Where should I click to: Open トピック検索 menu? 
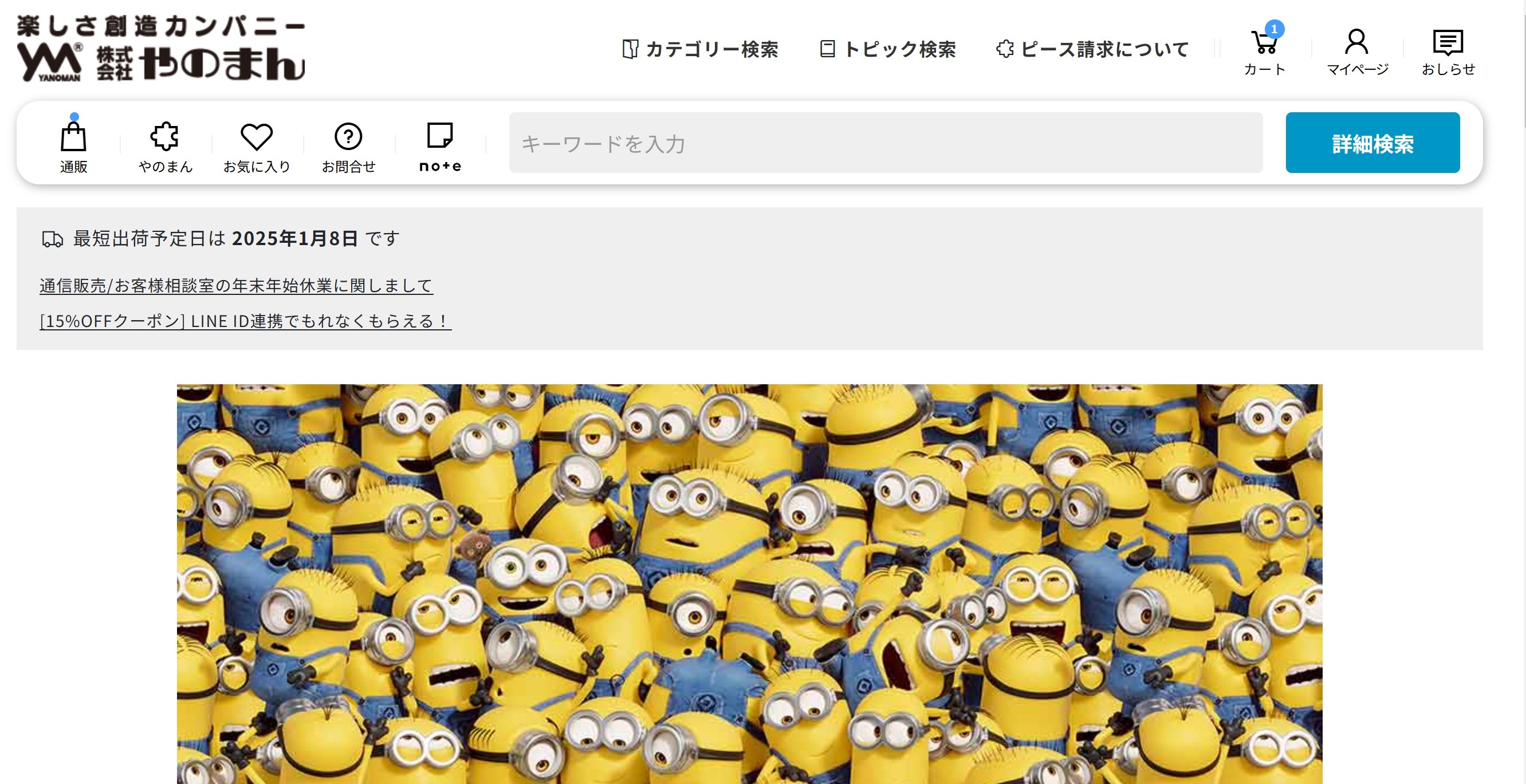(x=888, y=49)
